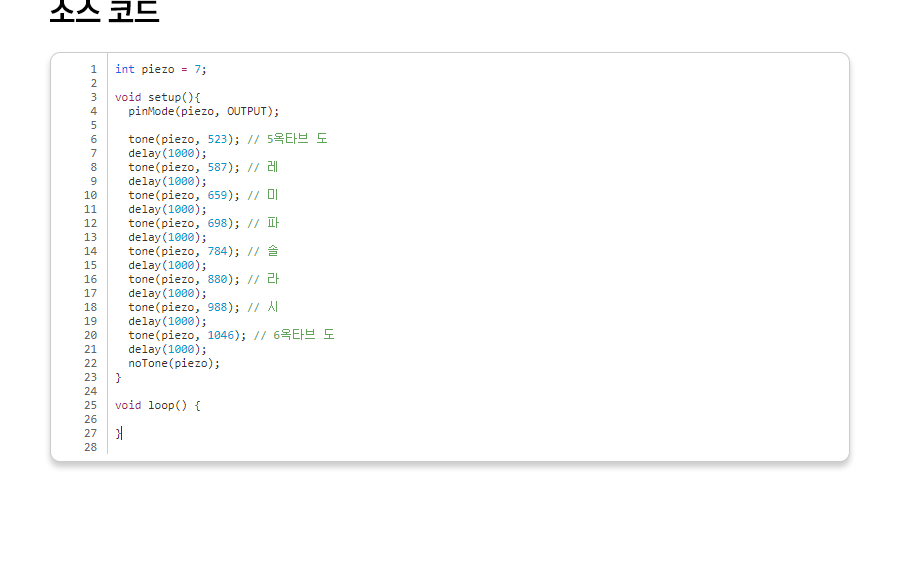Click the tone(piezo, 698) call
900x561 pixels.
pyautogui.click(x=183, y=223)
